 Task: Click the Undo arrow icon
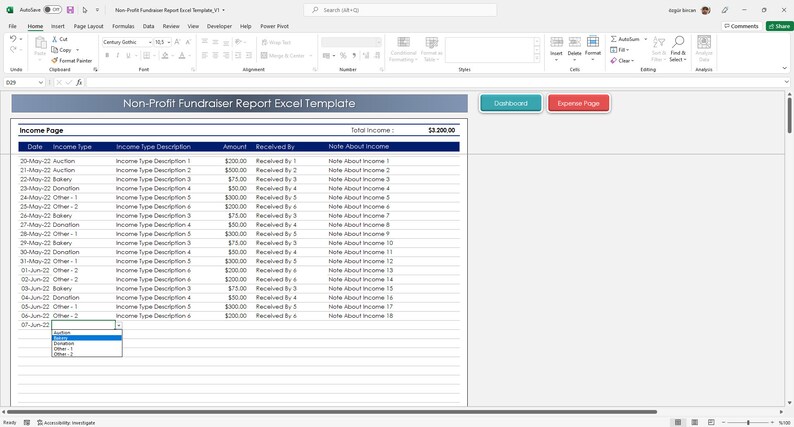pyautogui.click(x=13, y=38)
